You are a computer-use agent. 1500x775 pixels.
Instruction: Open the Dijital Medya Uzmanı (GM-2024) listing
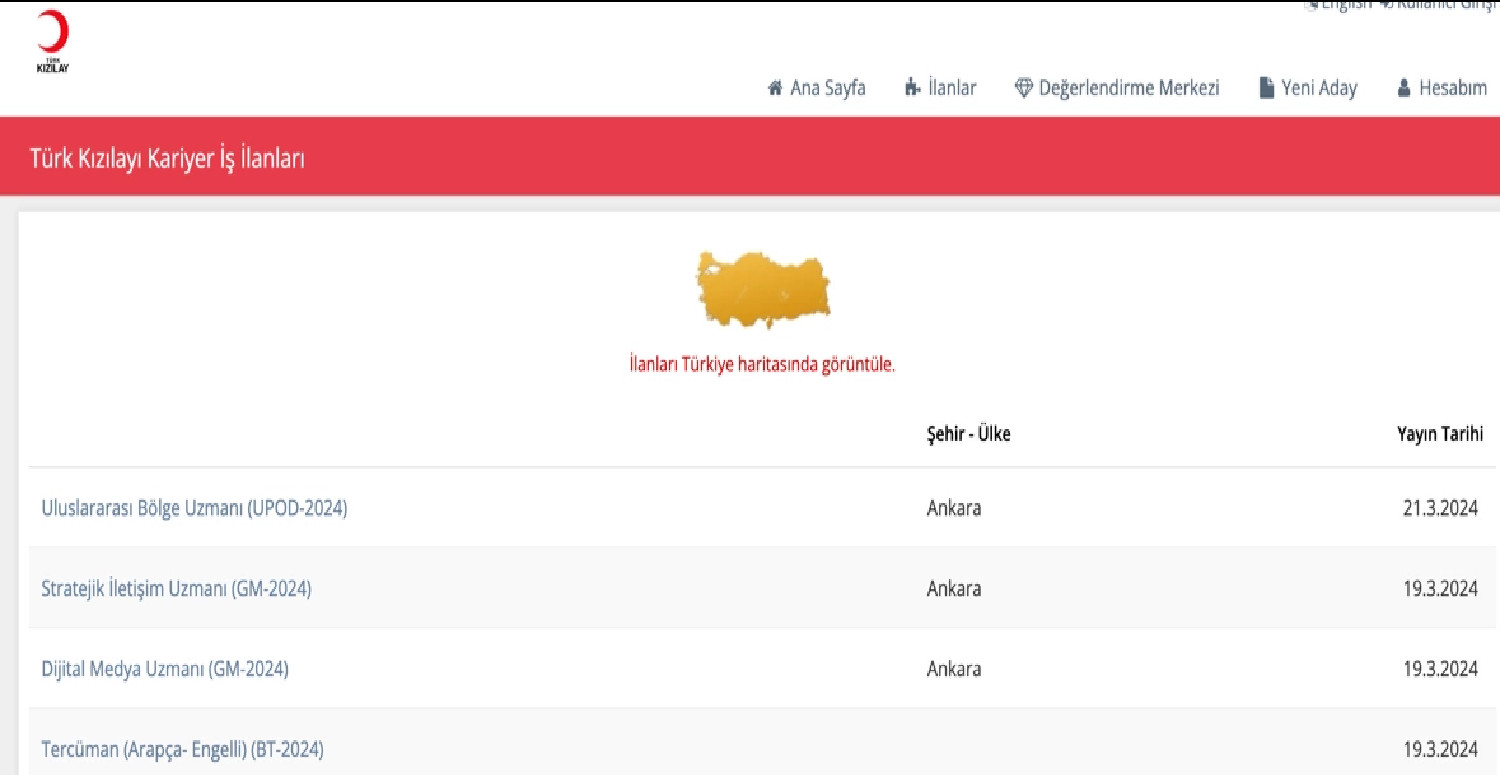click(x=165, y=669)
